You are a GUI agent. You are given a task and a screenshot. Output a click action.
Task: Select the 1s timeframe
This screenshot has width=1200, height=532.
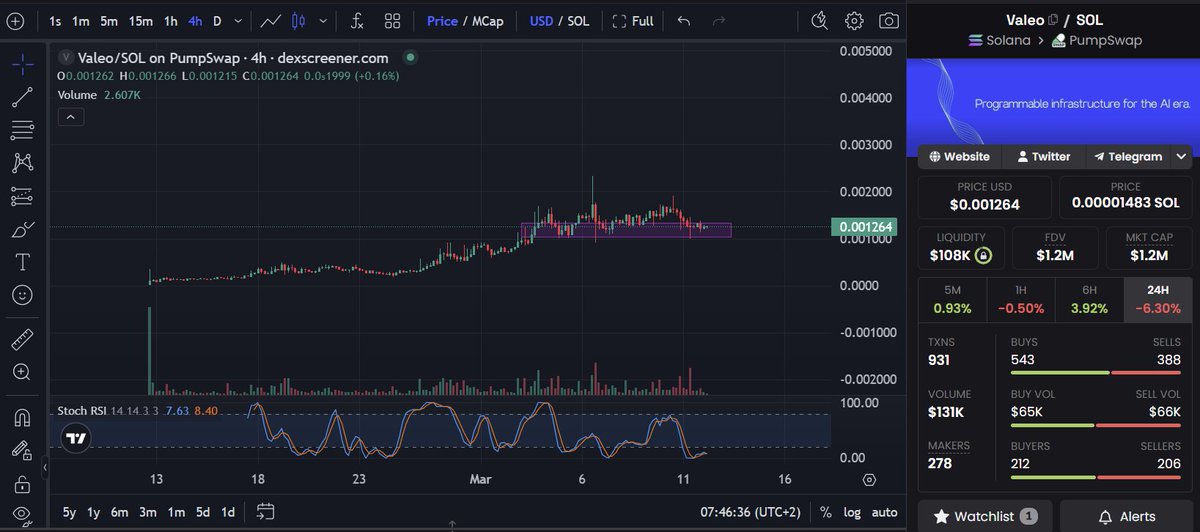tap(55, 21)
